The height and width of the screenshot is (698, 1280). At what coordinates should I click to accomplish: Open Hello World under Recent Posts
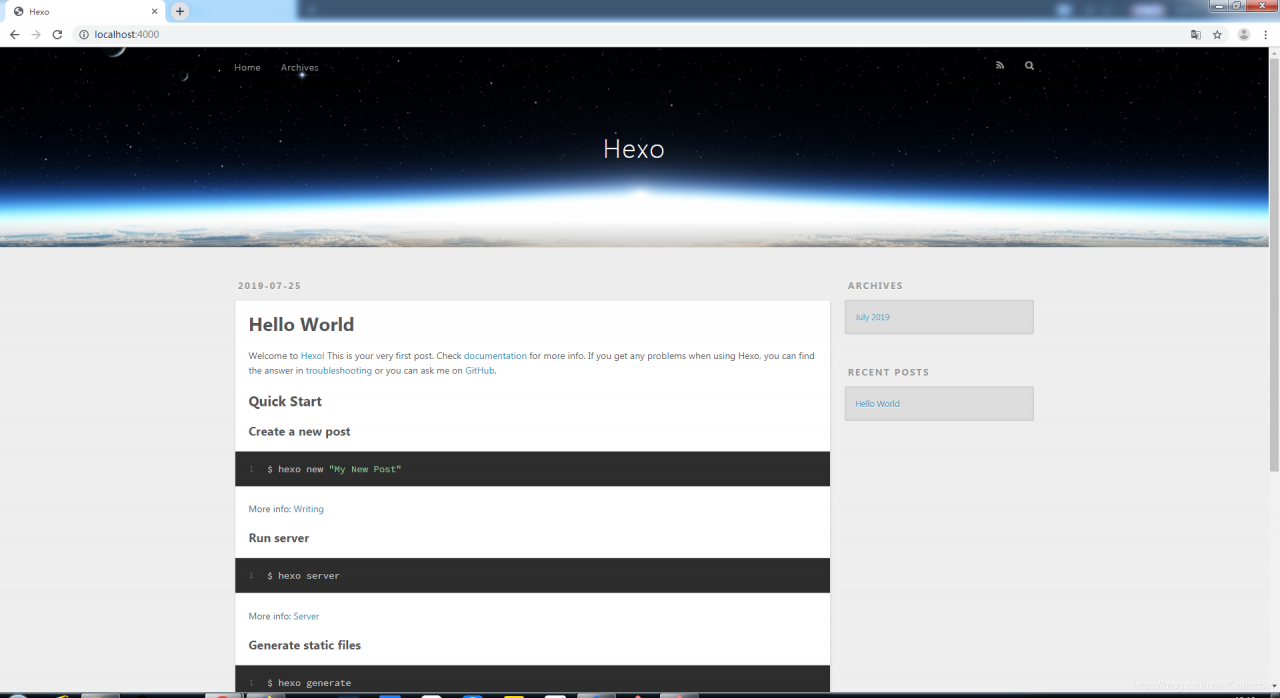pyautogui.click(x=877, y=404)
